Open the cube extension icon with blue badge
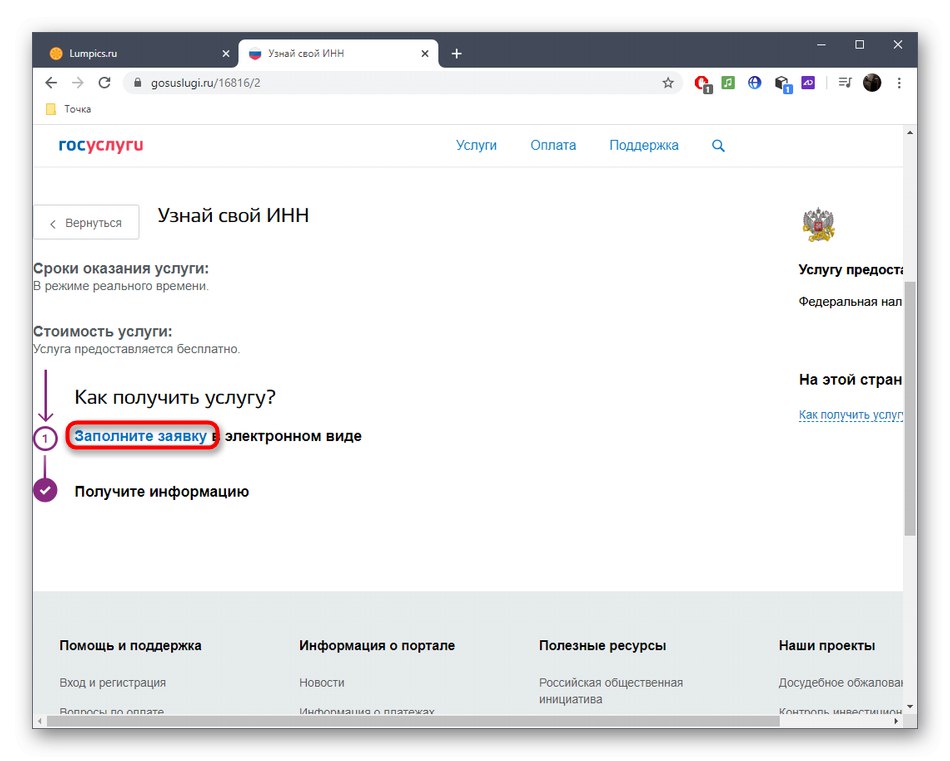The image size is (950, 761). point(783,84)
